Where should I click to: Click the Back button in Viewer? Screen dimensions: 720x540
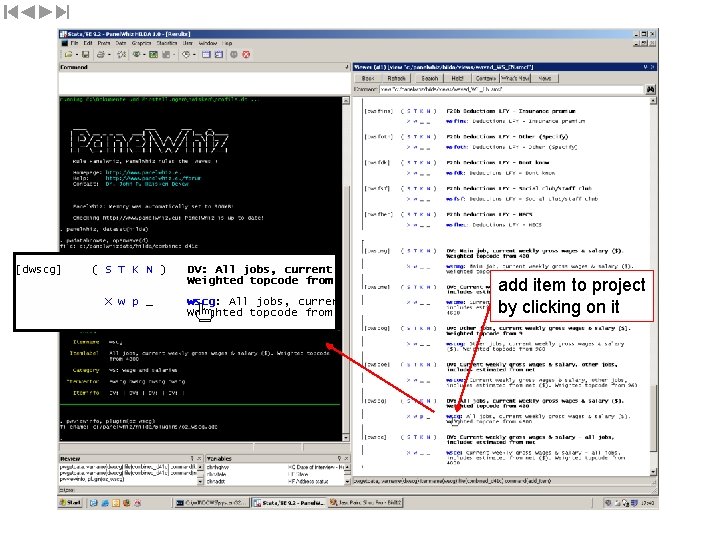point(368,79)
